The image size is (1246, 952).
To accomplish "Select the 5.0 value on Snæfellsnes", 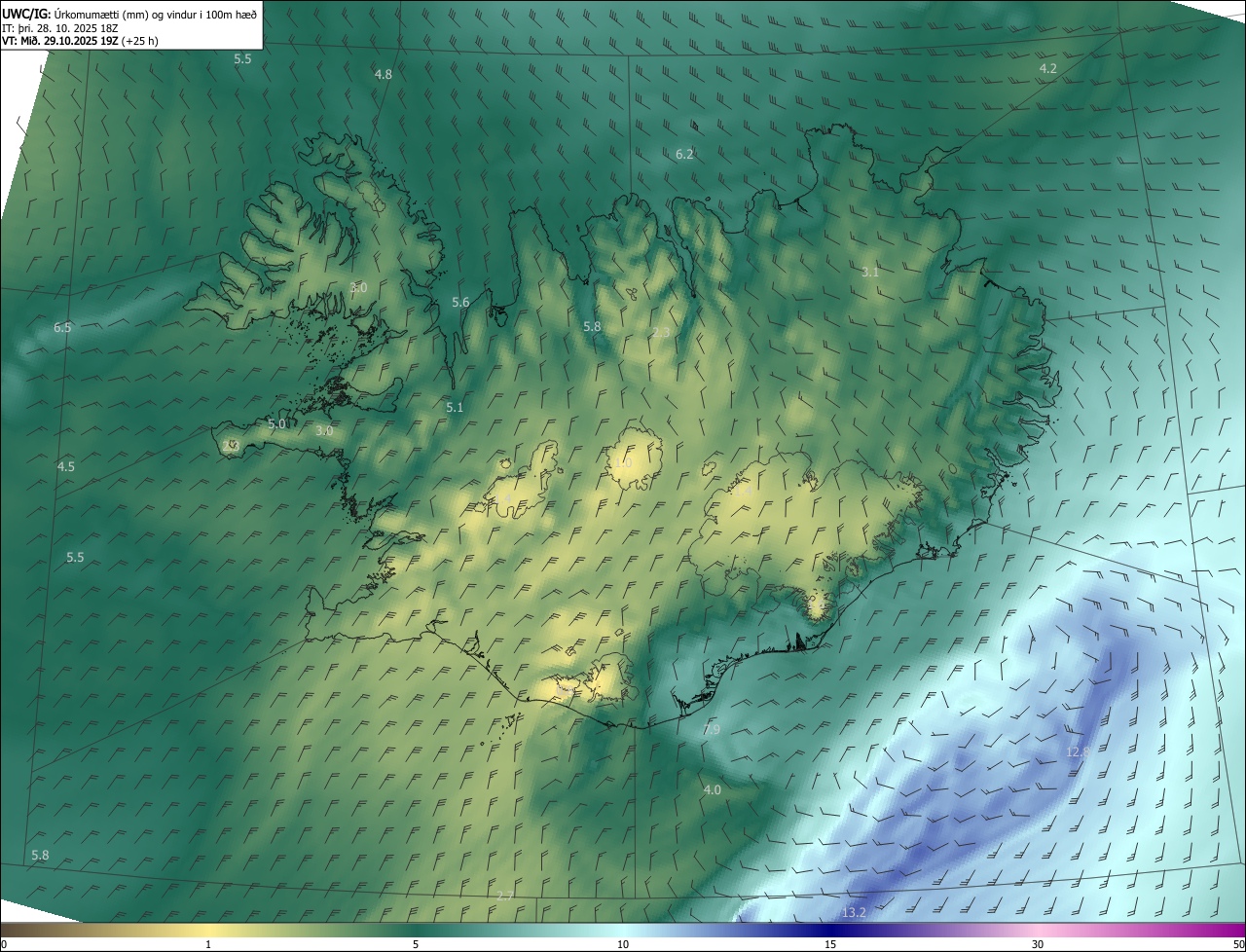I will 276,424.
